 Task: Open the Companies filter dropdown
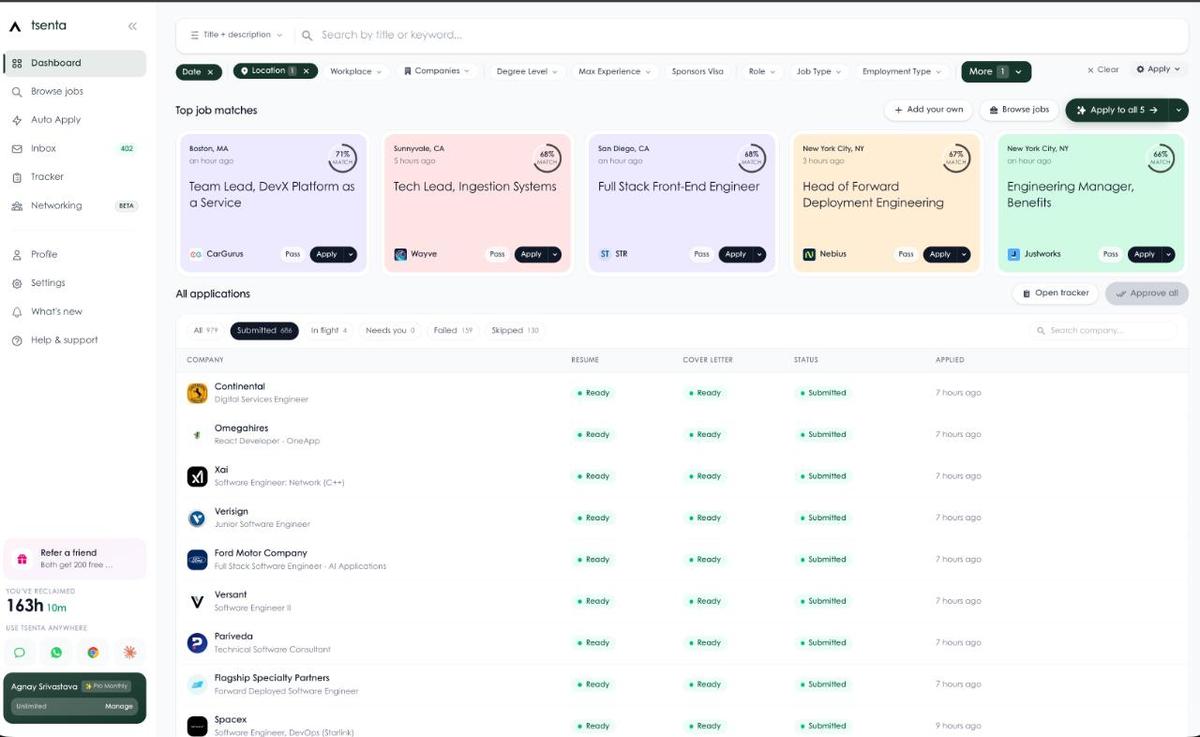click(437, 71)
